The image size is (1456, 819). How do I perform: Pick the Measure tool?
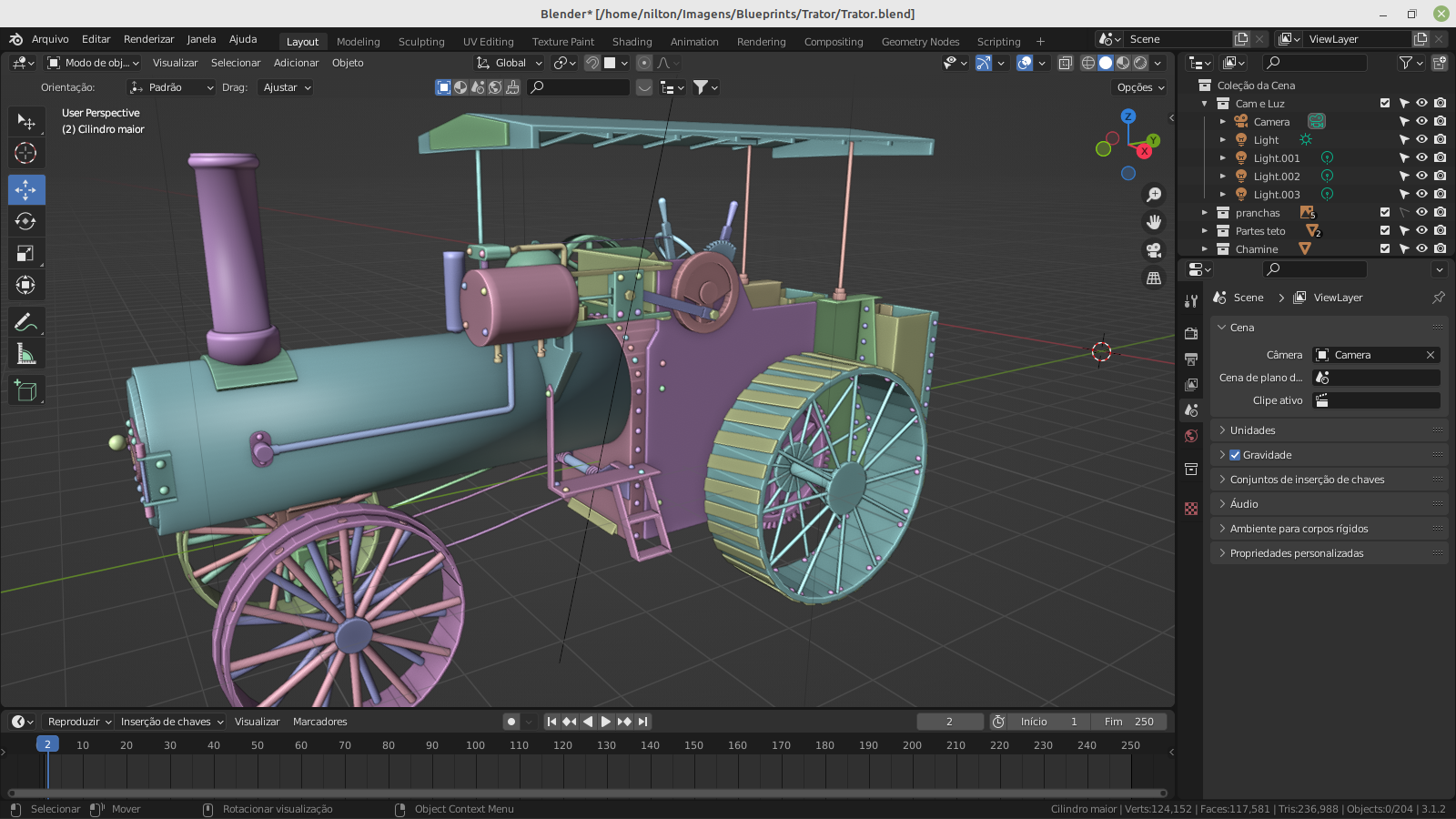(x=25, y=355)
